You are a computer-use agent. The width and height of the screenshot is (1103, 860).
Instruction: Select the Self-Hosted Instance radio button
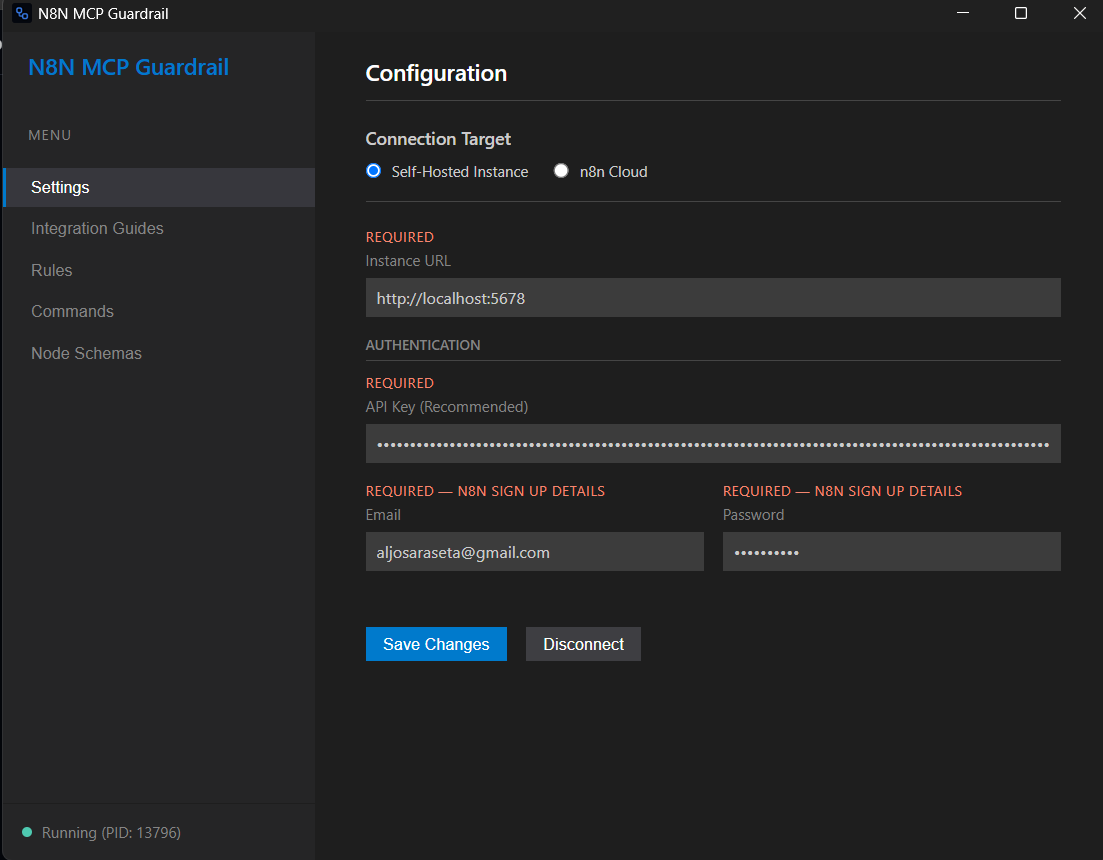[x=373, y=170]
